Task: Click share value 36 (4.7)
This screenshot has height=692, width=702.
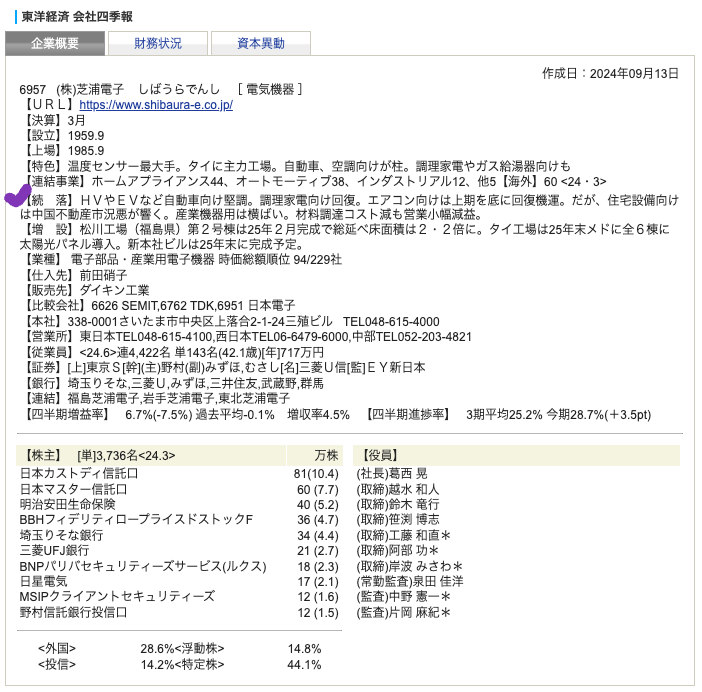Action: click(x=318, y=520)
